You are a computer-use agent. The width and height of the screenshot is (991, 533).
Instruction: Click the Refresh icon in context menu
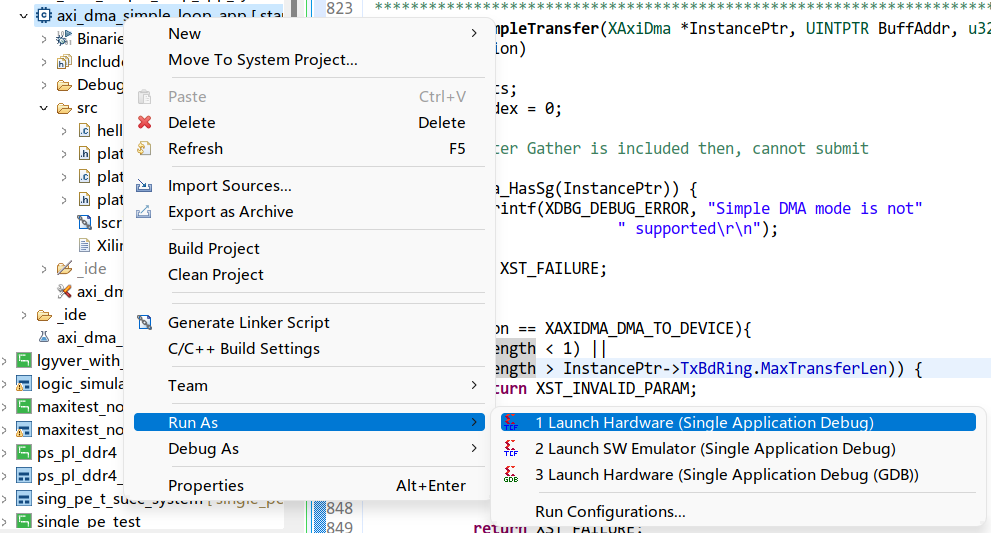click(144, 149)
